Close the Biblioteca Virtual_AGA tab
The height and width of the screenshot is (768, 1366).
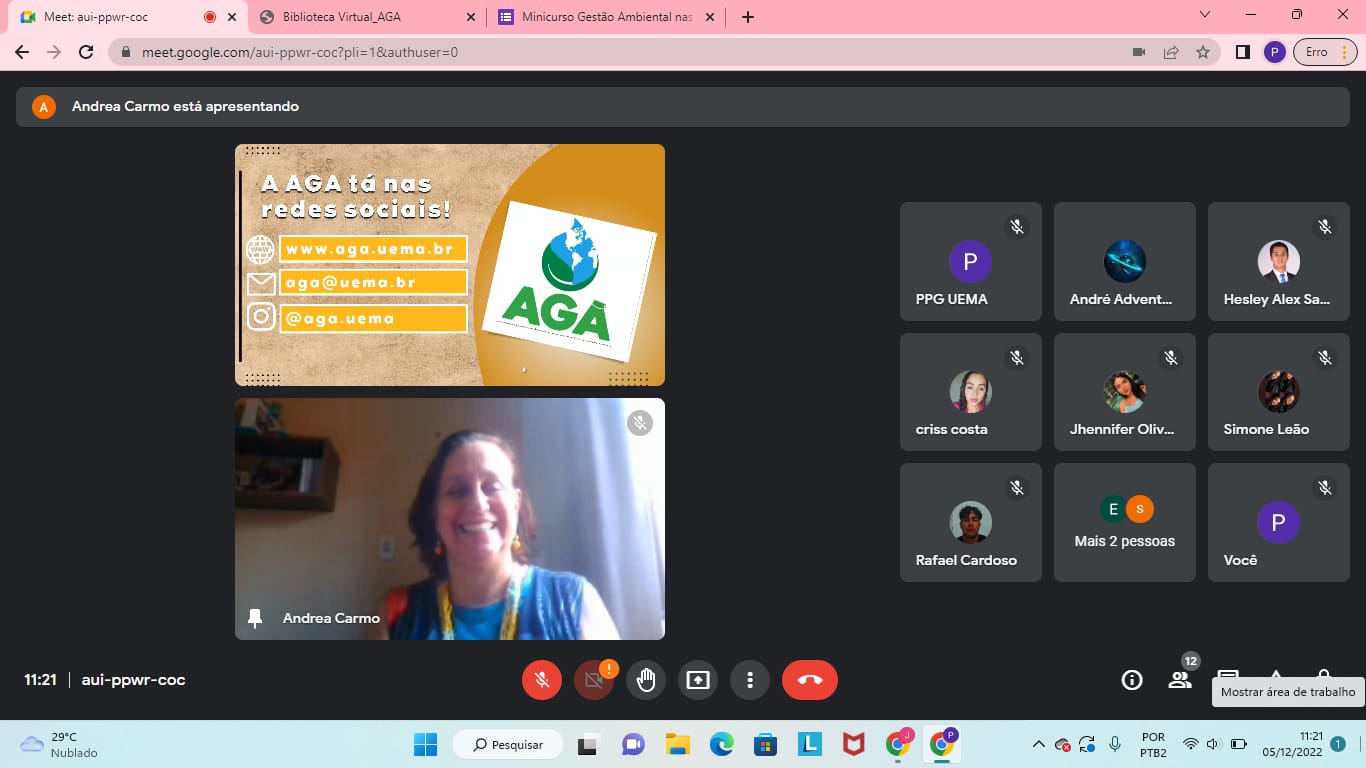click(x=471, y=17)
